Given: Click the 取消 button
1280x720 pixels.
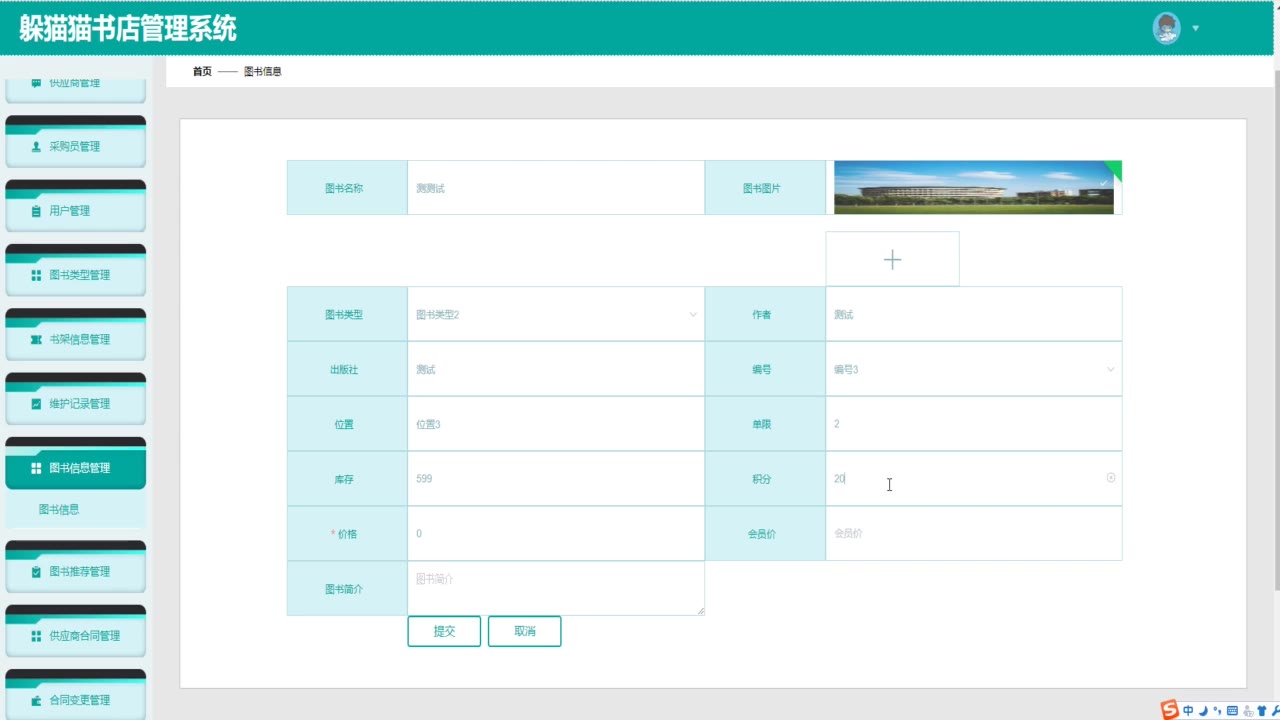Looking at the screenshot, I should 525,631.
